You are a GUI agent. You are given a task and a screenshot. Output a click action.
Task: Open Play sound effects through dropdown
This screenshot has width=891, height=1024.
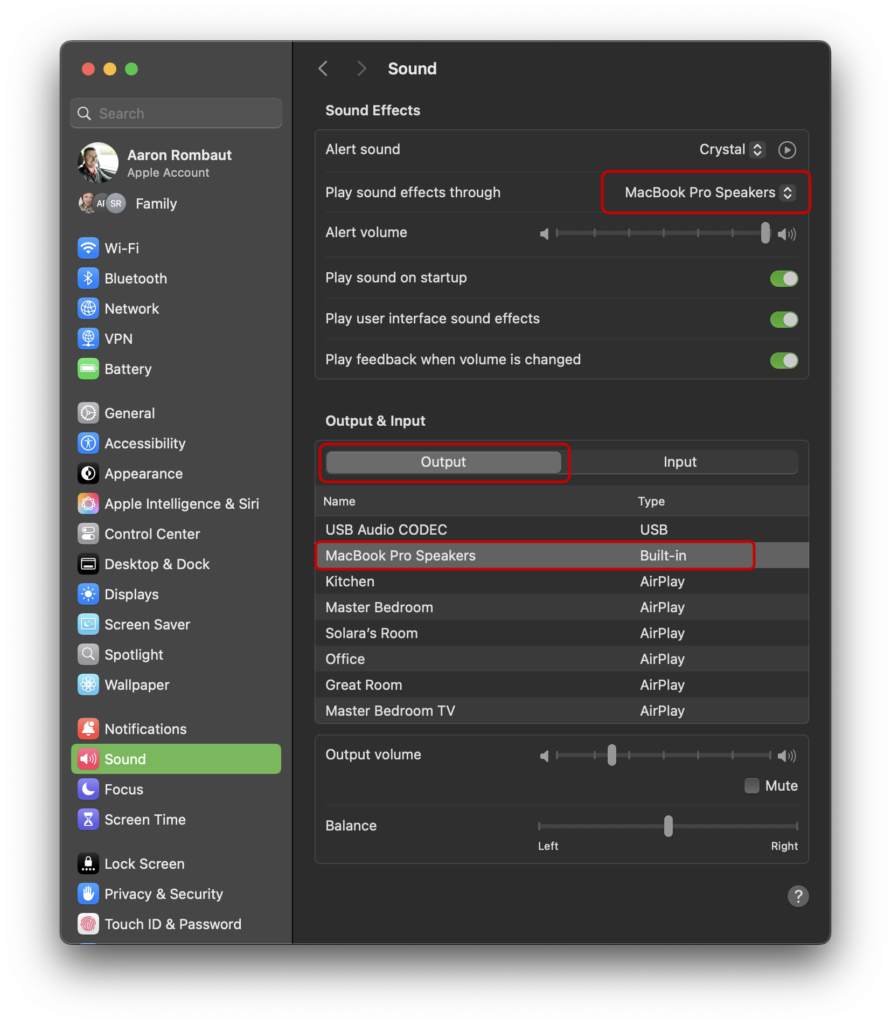pos(708,193)
